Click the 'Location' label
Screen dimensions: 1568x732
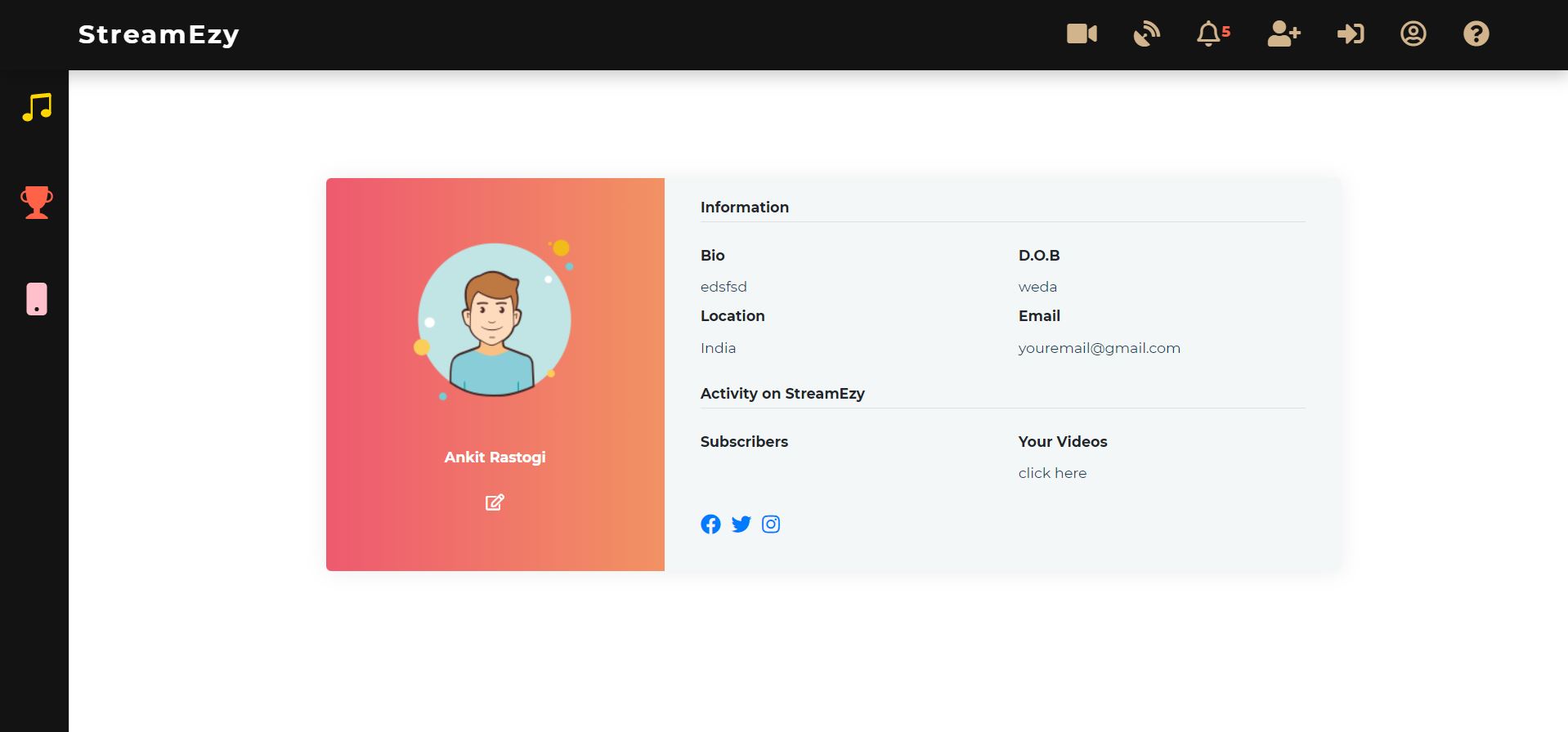(732, 316)
